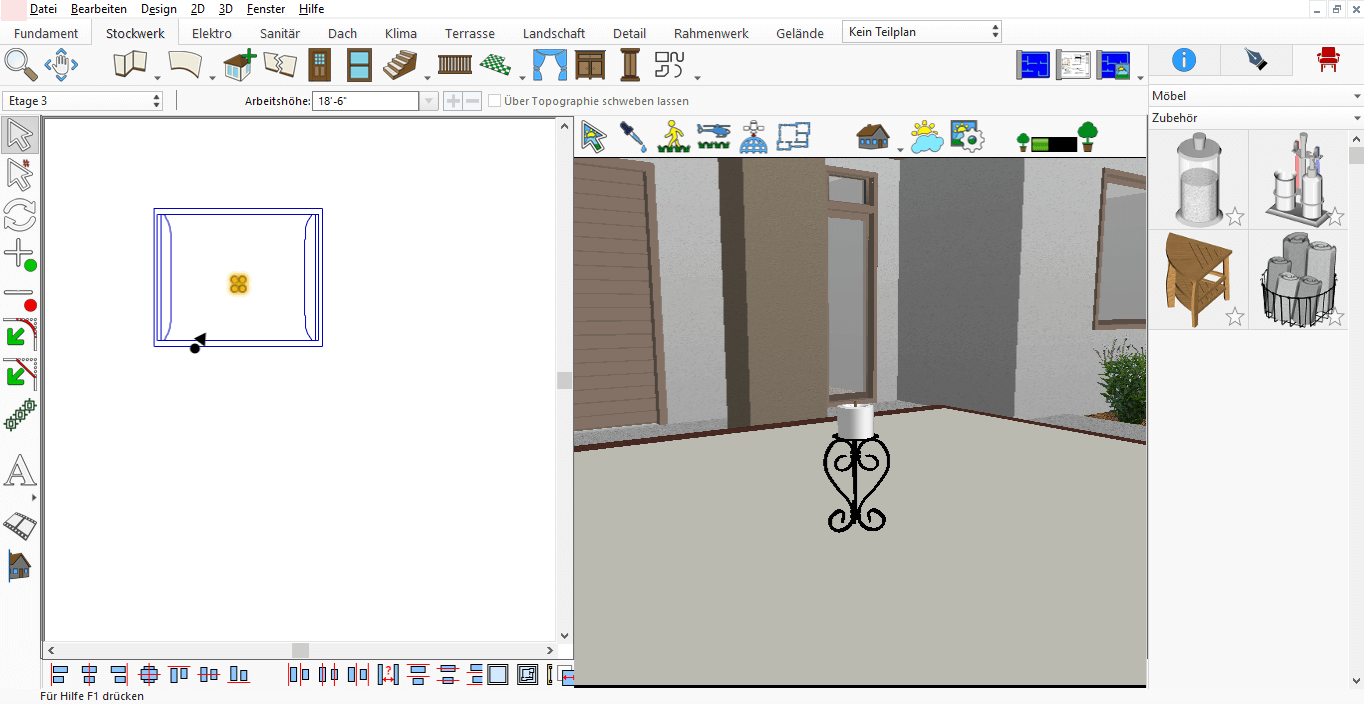The height and width of the screenshot is (704, 1364).
Task: Click the stairs tool icon
Action: click(x=400, y=65)
